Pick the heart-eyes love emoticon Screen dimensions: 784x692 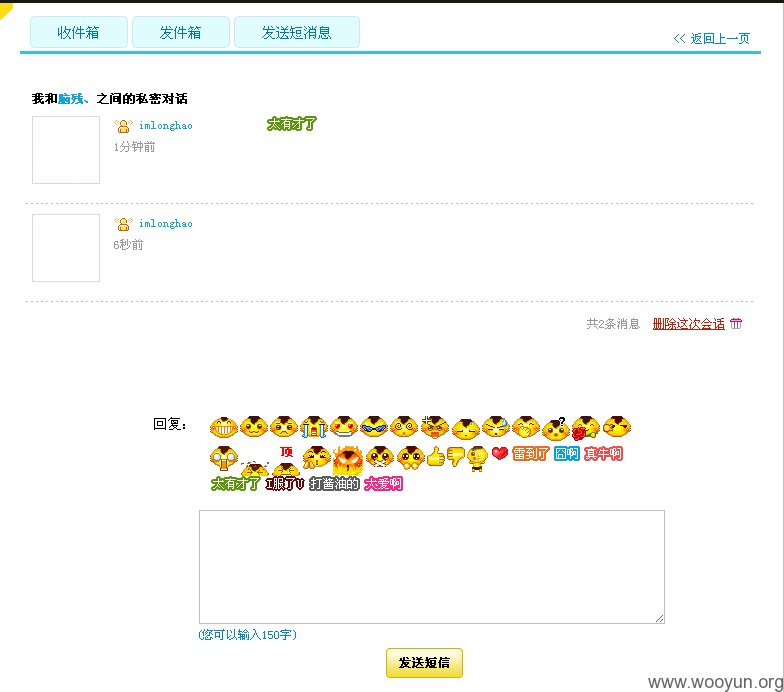[344, 427]
